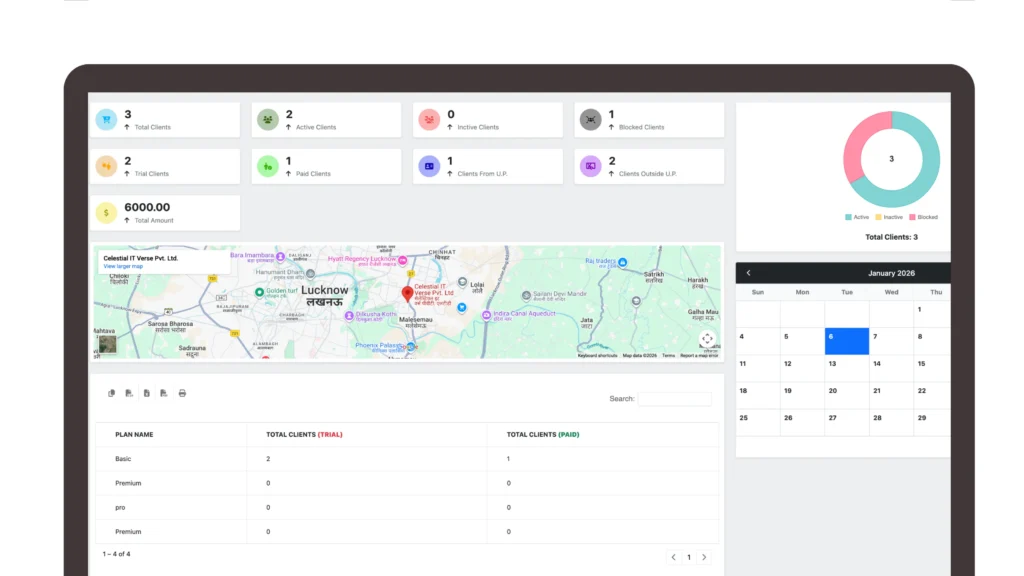Print the plan table with printer icon
The image size is (1024, 576).
point(182,393)
